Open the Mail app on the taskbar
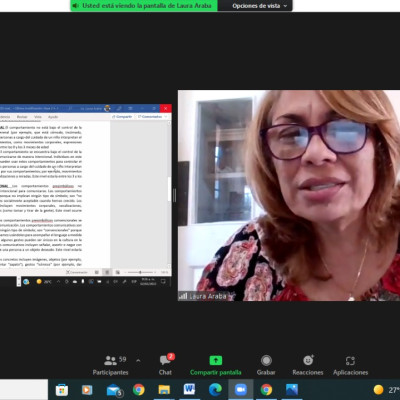This screenshot has width=400, height=400. pyautogui.click(x=114, y=390)
